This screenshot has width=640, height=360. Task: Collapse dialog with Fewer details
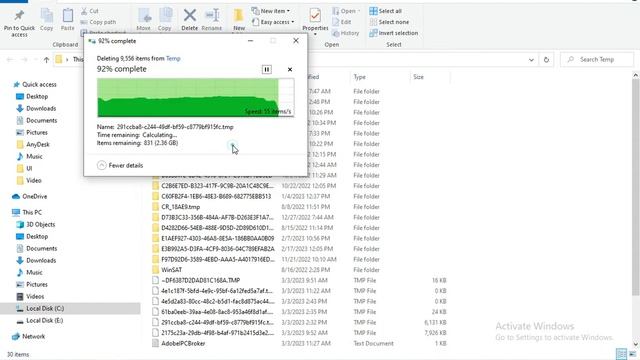[x=120, y=165]
